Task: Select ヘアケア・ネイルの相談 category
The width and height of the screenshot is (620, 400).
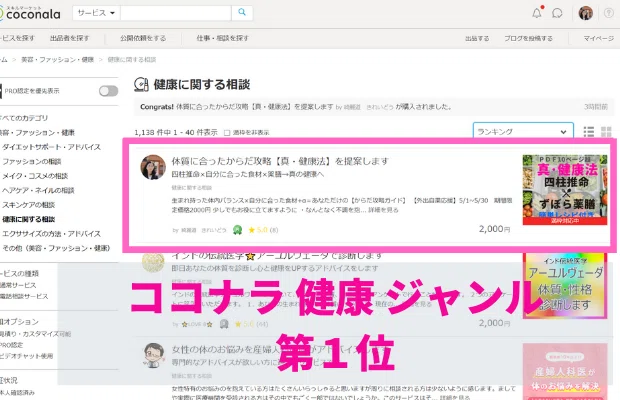Action: click(x=38, y=191)
